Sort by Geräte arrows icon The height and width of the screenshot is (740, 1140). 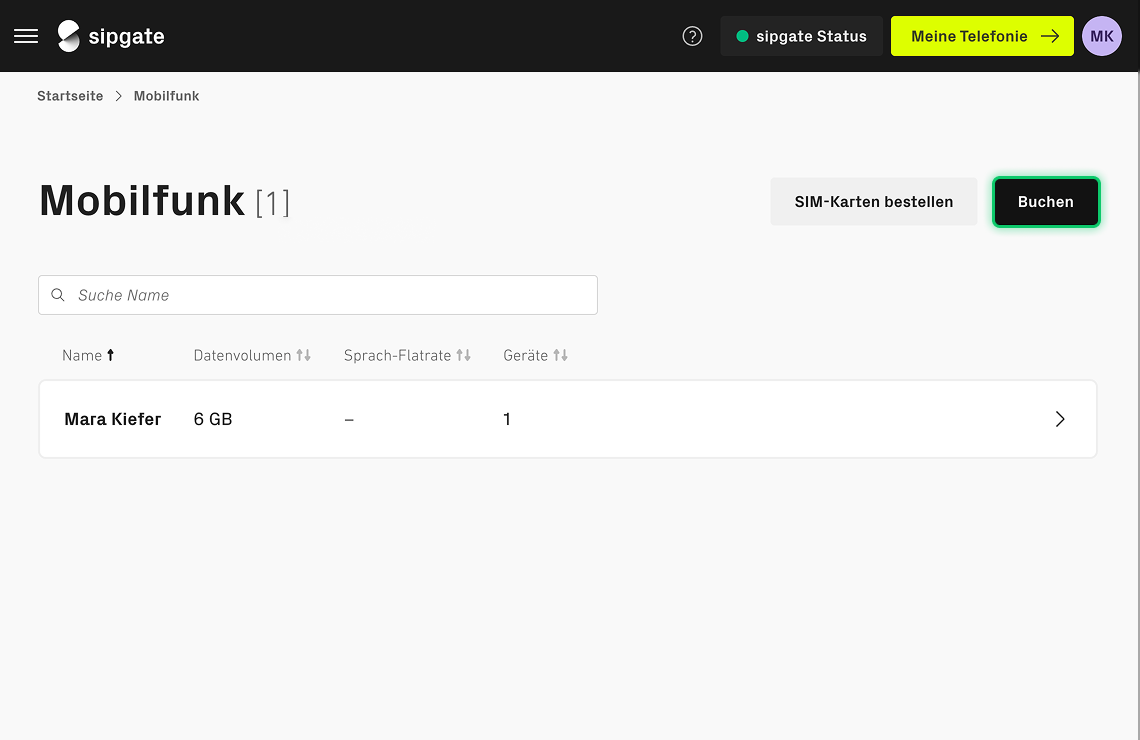pos(560,355)
